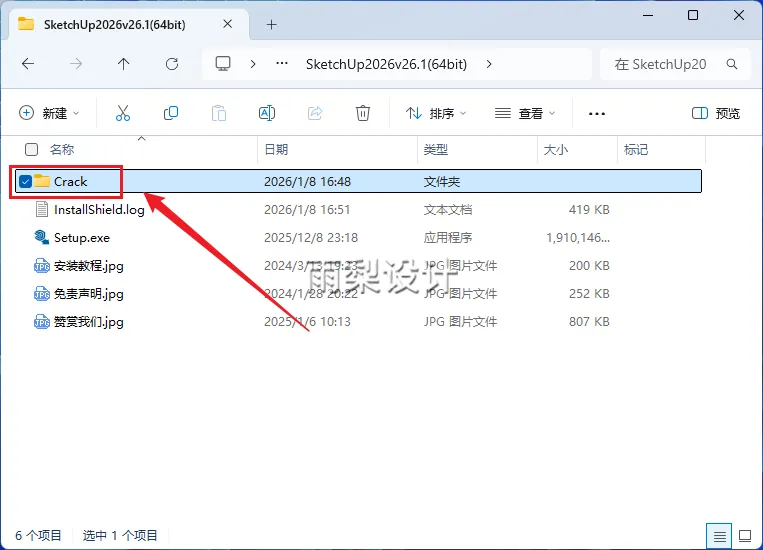The width and height of the screenshot is (763, 550).
Task: Select the 安装教程.jpg file
Action: coord(89,266)
